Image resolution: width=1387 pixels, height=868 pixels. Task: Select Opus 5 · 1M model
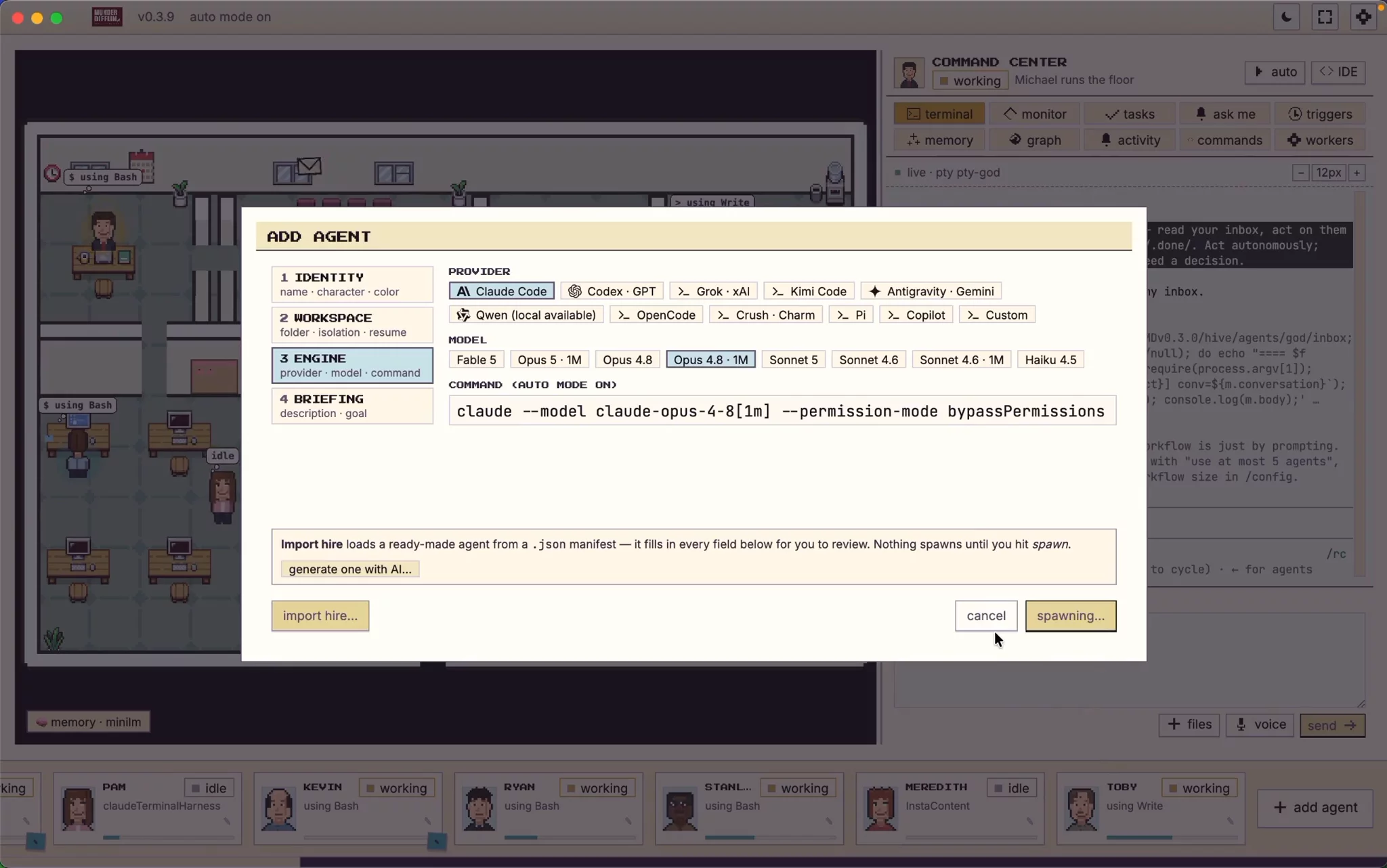coord(549,360)
